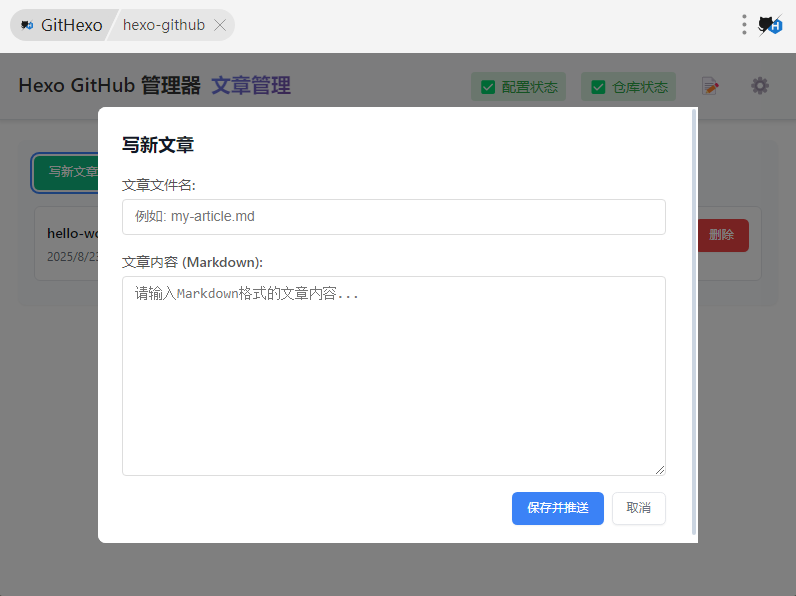Screen dimensions: 796x596
Task: Click the GitHexo extension icon at top right
Action: coord(770,25)
